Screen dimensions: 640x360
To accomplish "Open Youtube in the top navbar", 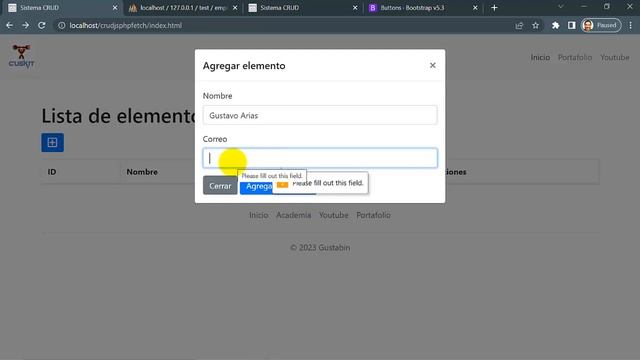I will click(614, 58).
